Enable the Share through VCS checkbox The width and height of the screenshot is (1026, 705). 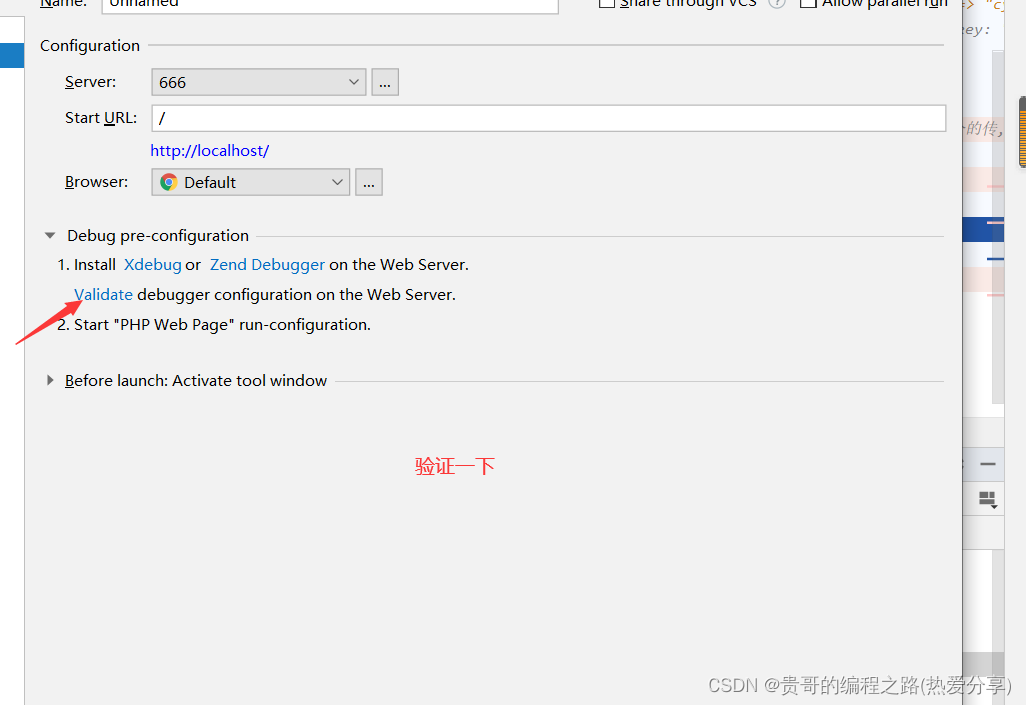tap(606, 3)
